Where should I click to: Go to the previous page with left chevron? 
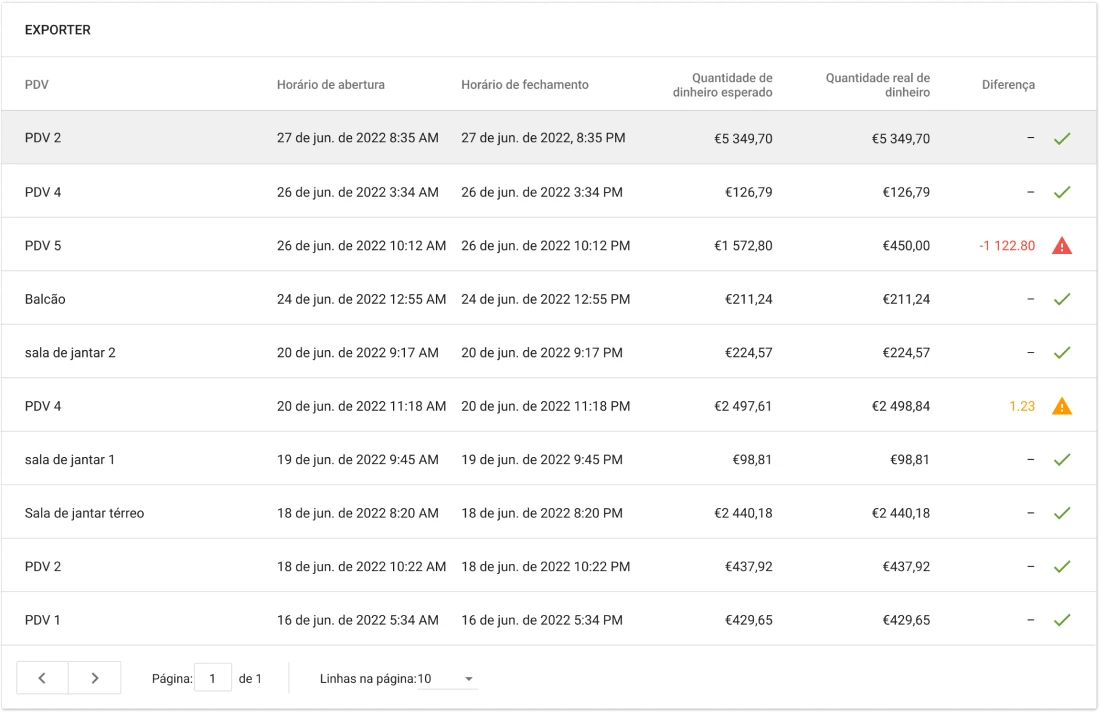[42, 678]
